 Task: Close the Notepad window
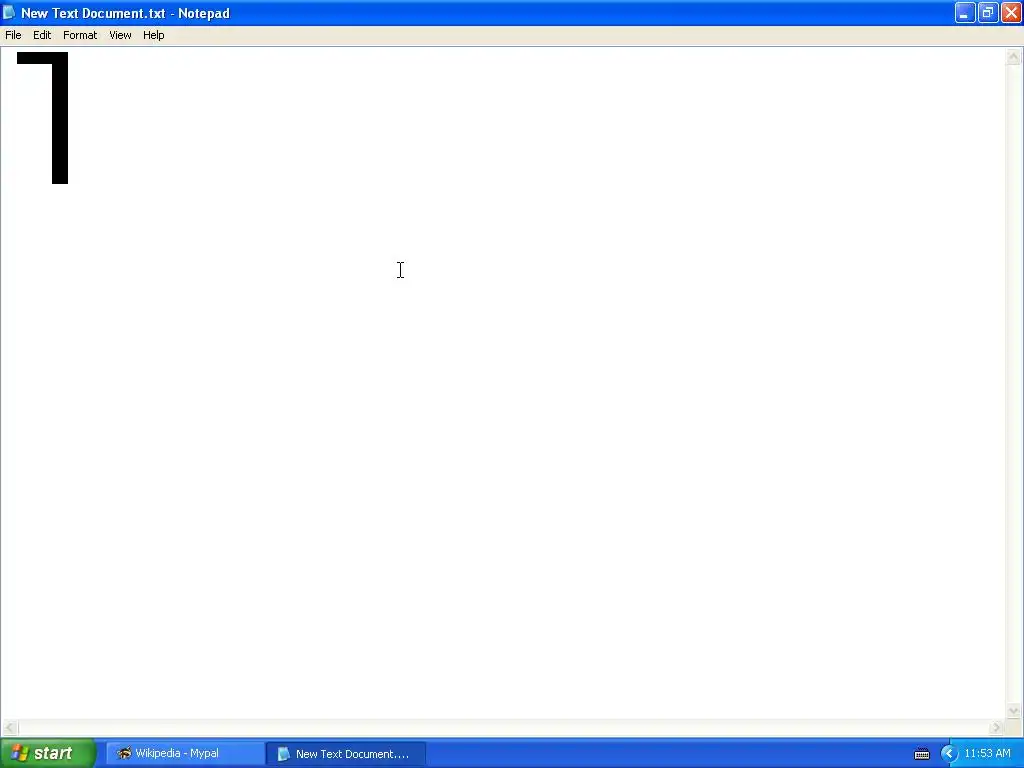pyautogui.click(x=1011, y=12)
